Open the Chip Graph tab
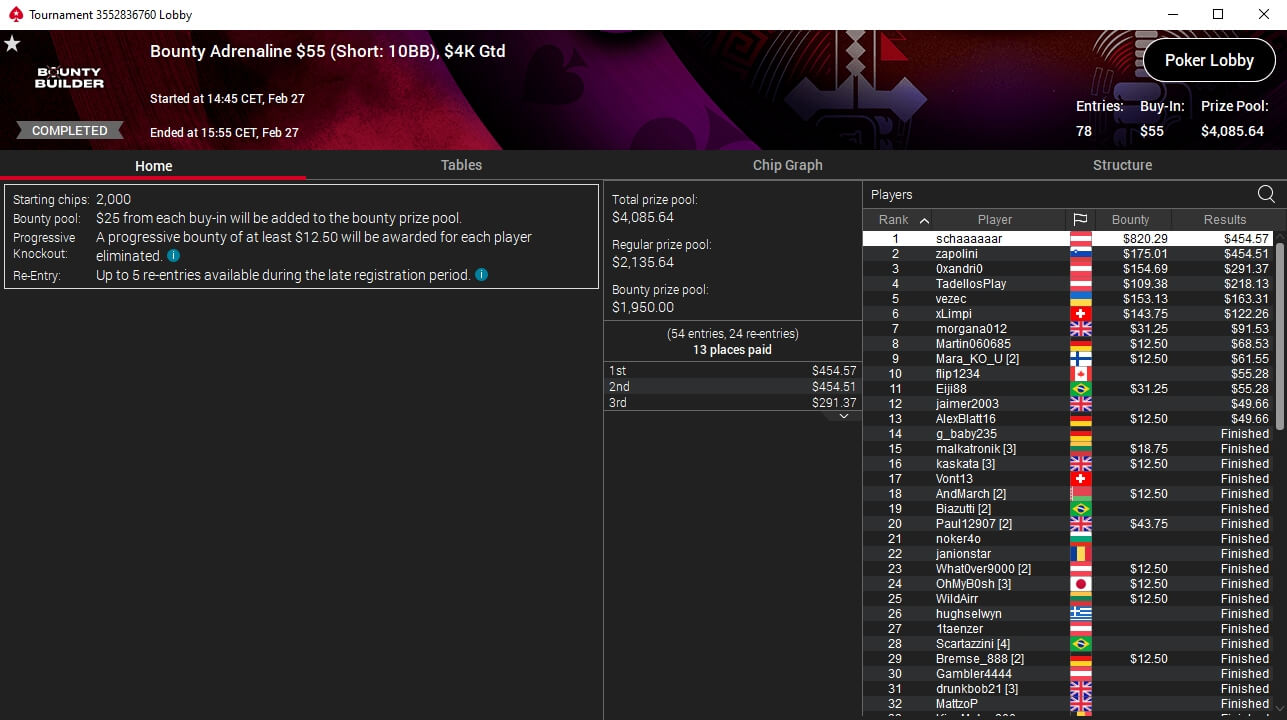This screenshot has height=720, width=1287. click(787, 165)
